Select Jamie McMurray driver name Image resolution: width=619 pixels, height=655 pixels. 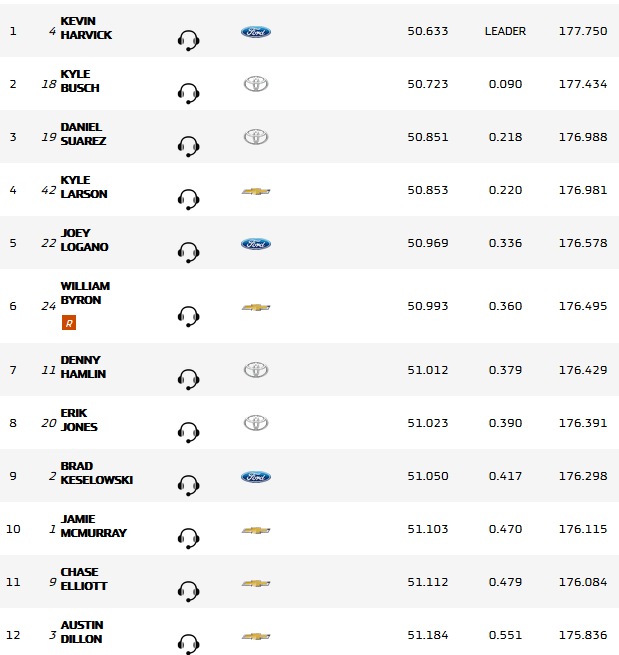click(93, 526)
